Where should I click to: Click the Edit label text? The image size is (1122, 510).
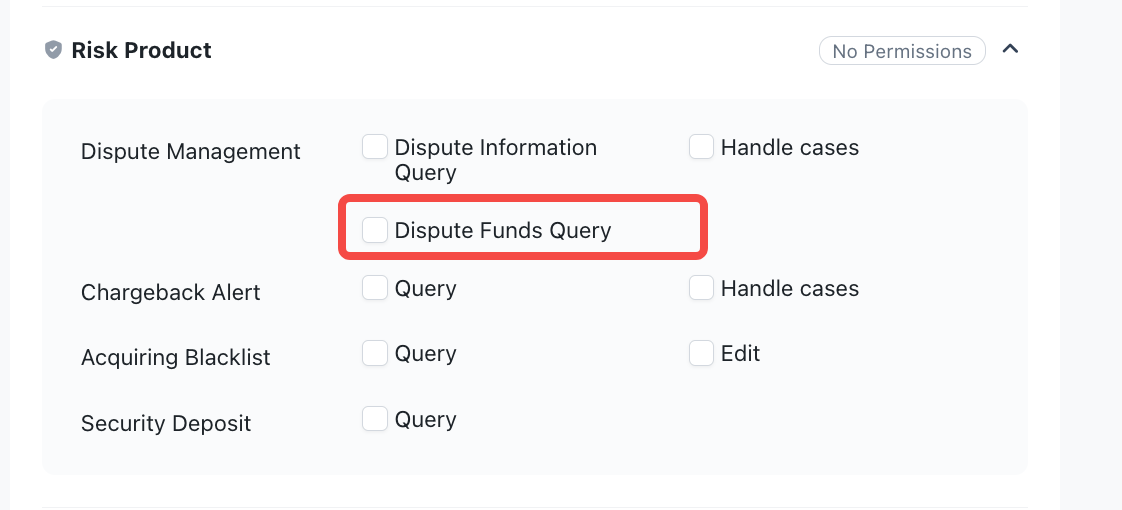(741, 353)
